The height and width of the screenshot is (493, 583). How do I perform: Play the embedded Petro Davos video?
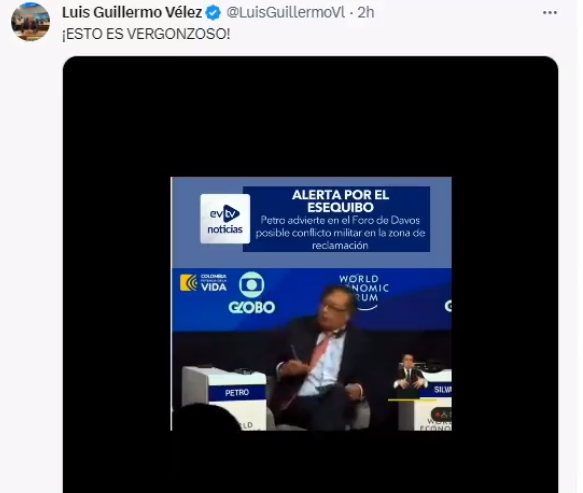(x=311, y=303)
